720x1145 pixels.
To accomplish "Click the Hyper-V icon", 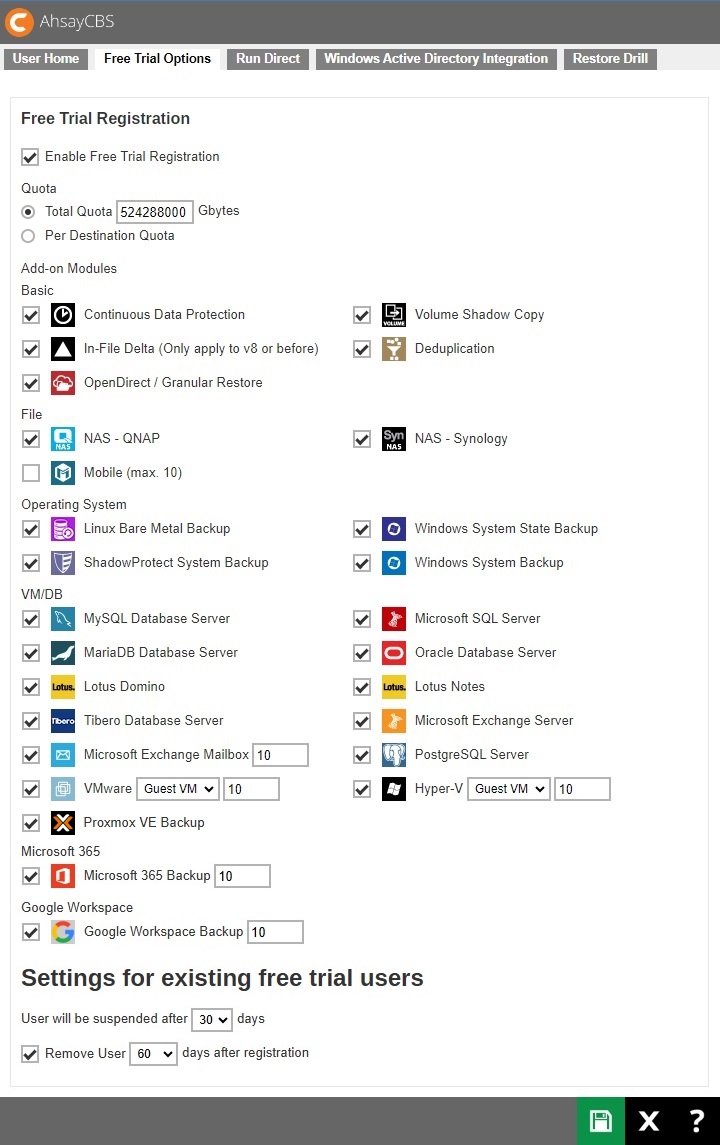I will pyautogui.click(x=394, y=789).
